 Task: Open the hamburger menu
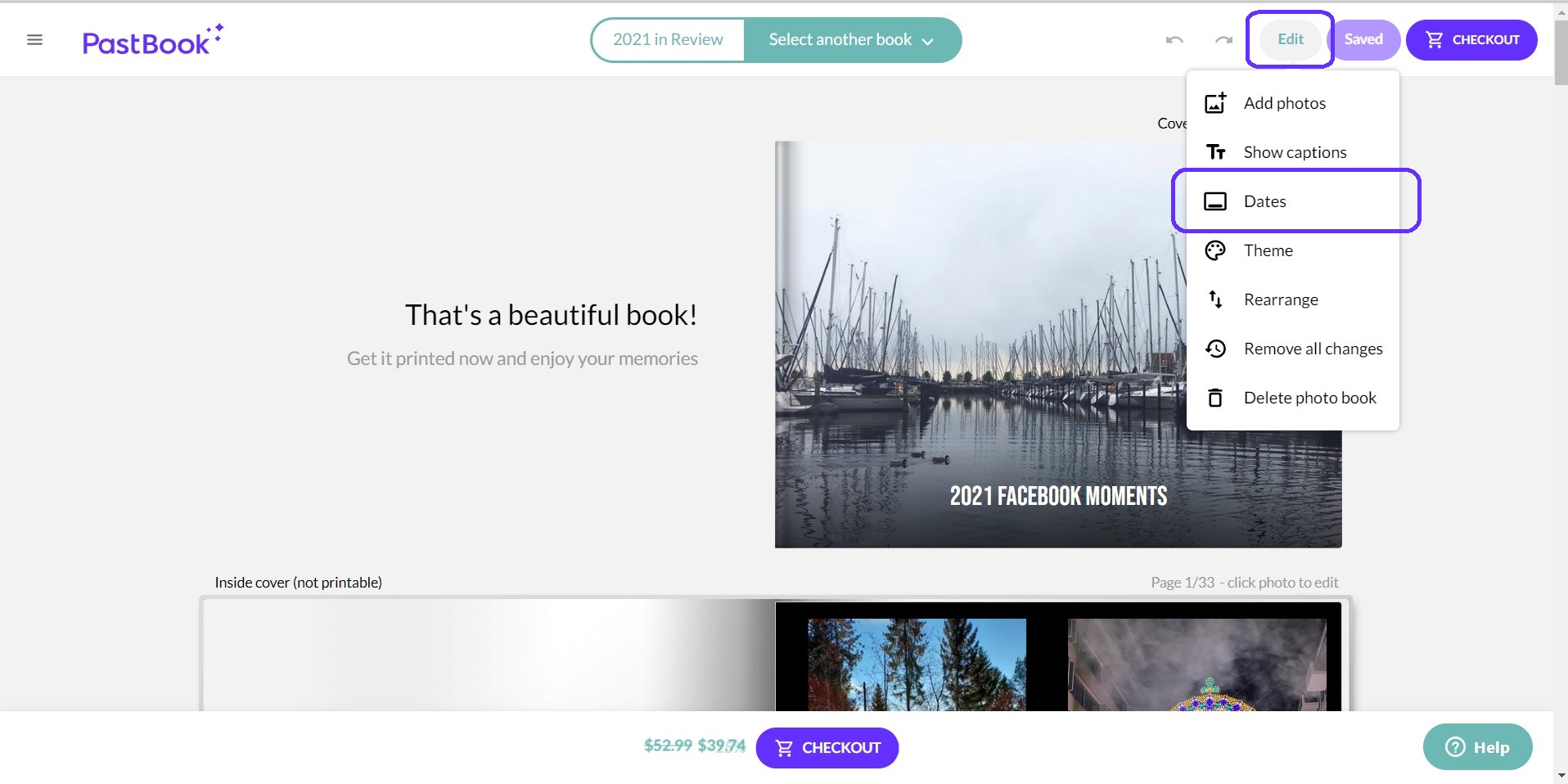point(34,39)
